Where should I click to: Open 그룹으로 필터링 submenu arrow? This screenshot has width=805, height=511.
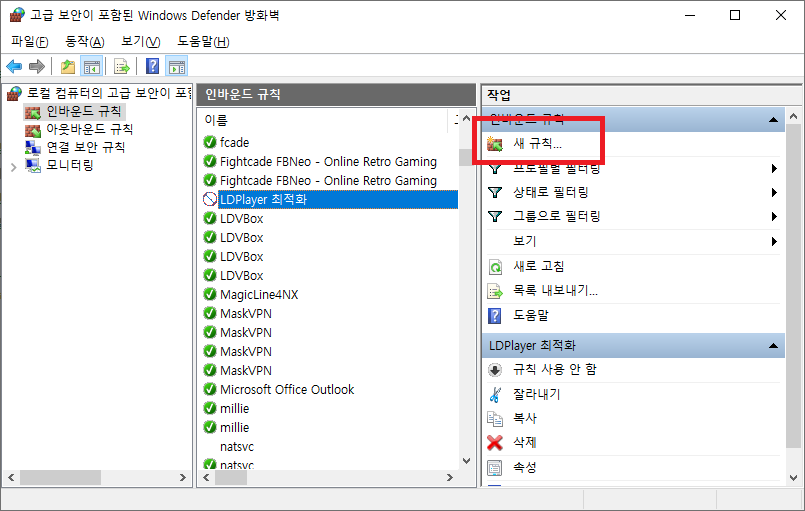coord(774,217)
